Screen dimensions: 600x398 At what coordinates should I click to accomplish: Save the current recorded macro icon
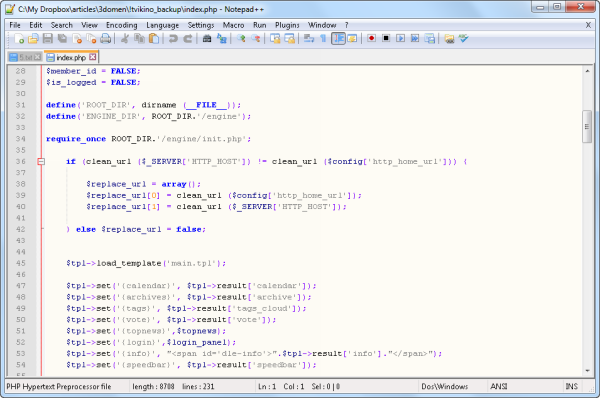pyautogui.click(x=430, y=38)
